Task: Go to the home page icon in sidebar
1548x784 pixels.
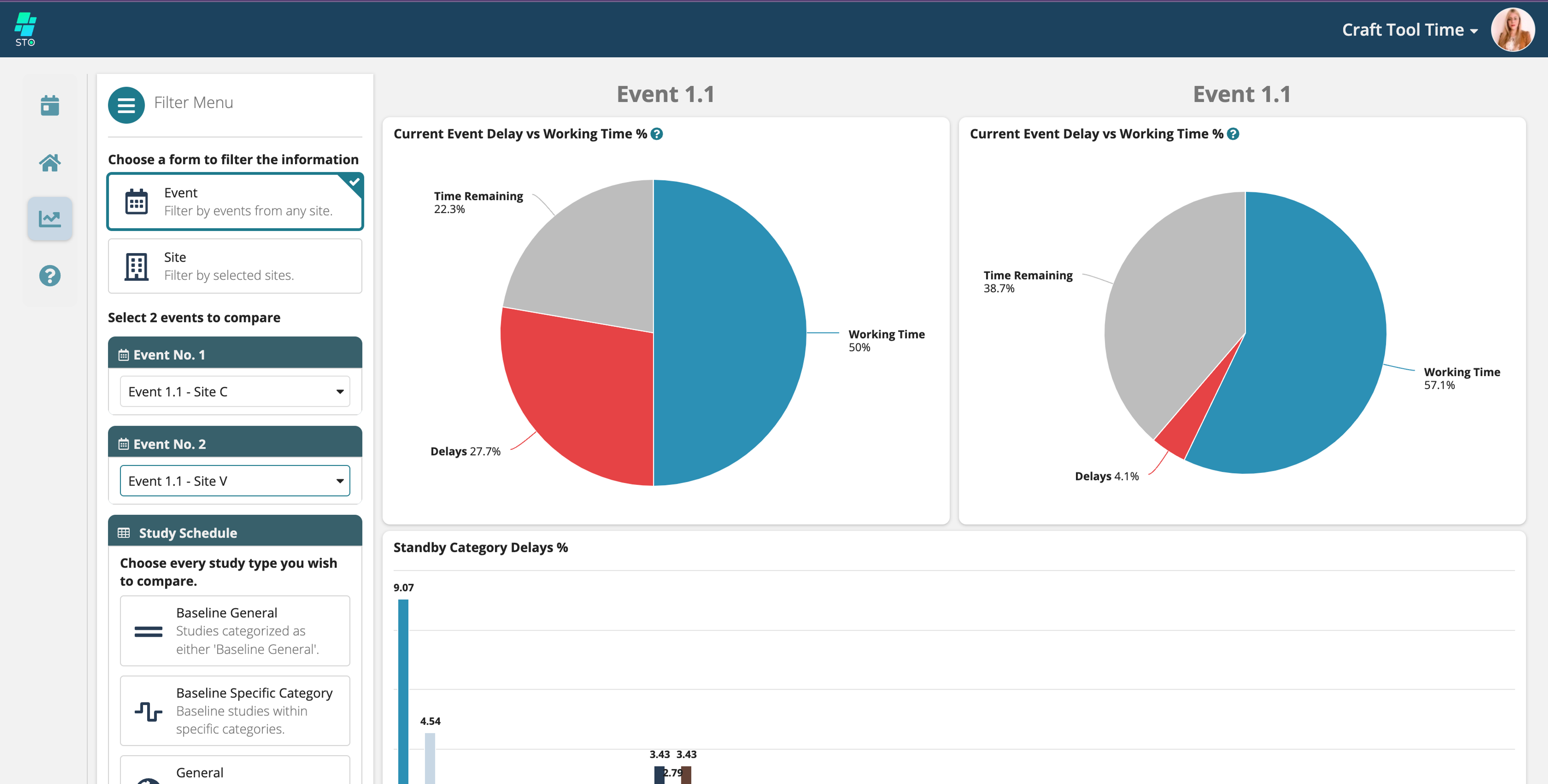Action: click(x=50, y=162)
